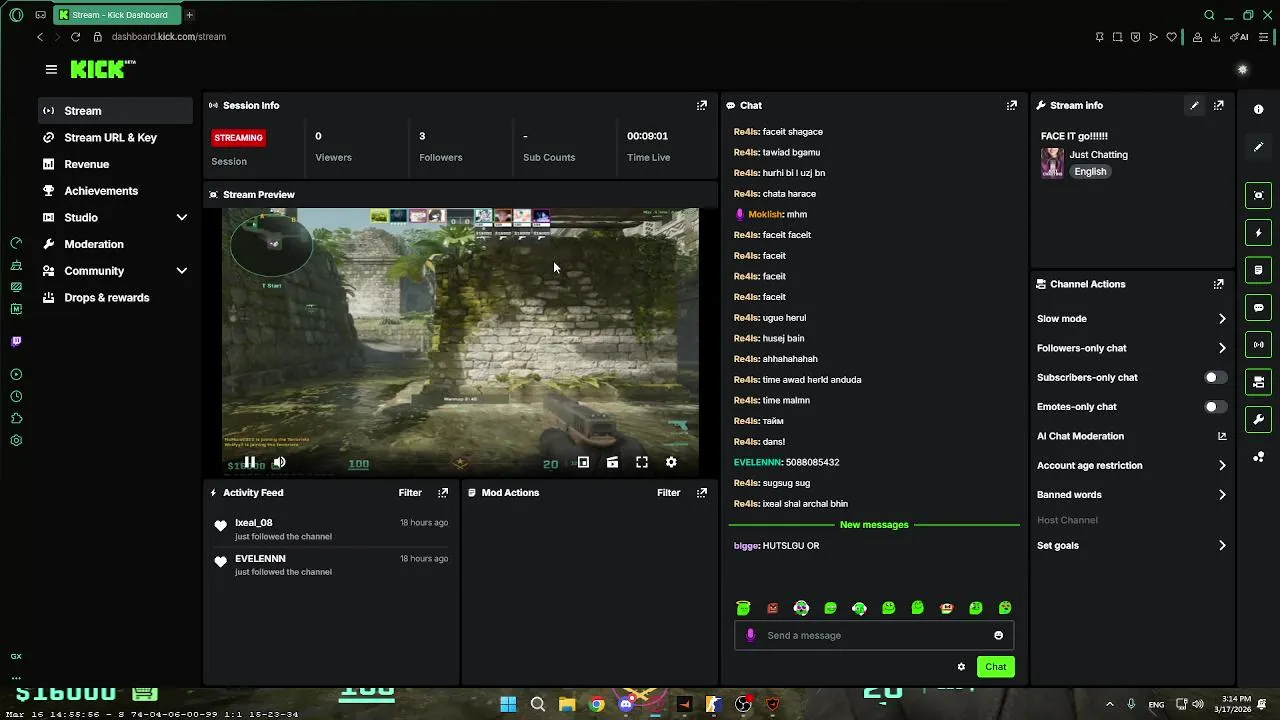Screen dimensions: 1280x720
Task: Toggle the stream preview widget in right sidebar
Action: coord(1258,195)
